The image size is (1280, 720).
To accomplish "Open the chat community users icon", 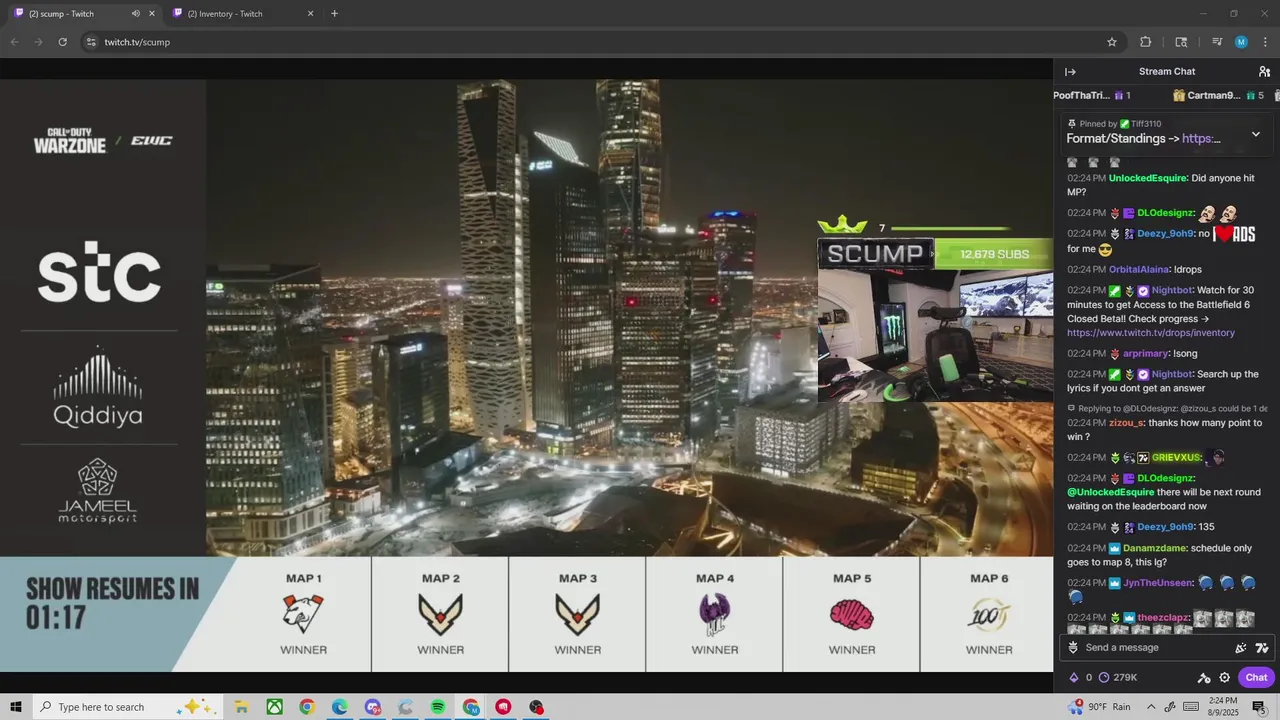I will 1264,72.
